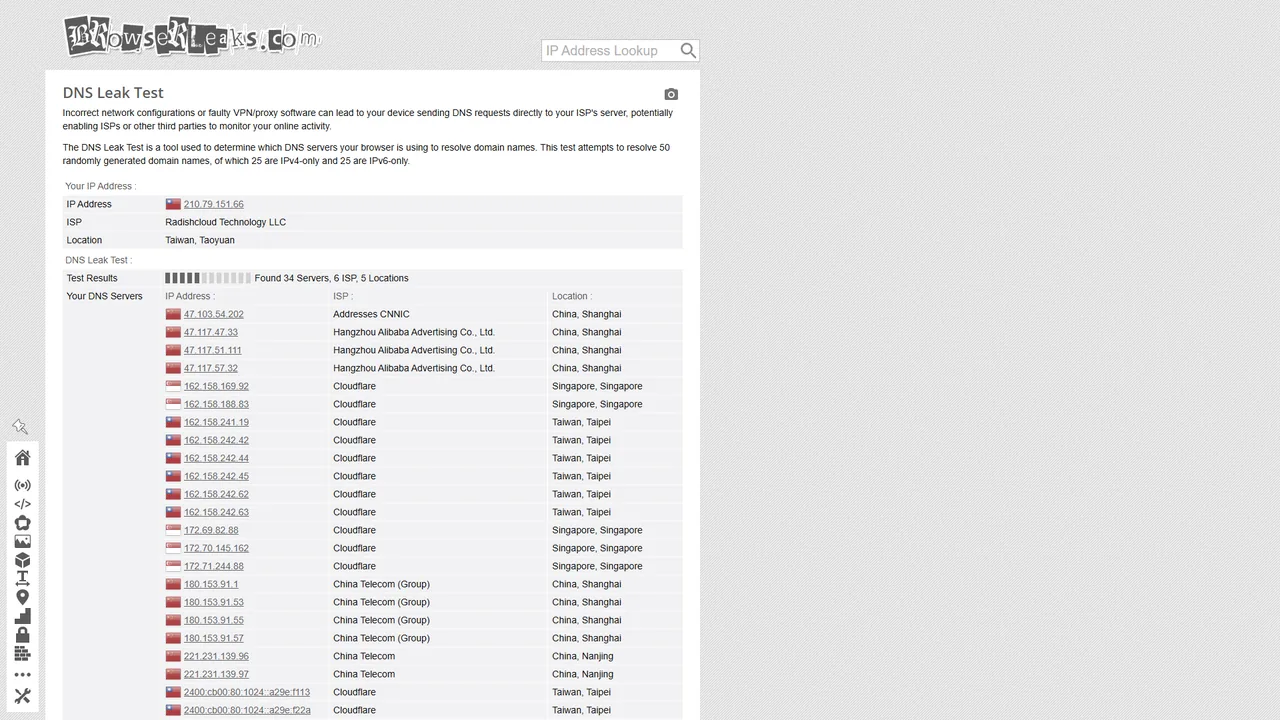Open DNS server 172.69.82.88 link
This screenshot has width=1280, height=720.
(x=211, y=530)
